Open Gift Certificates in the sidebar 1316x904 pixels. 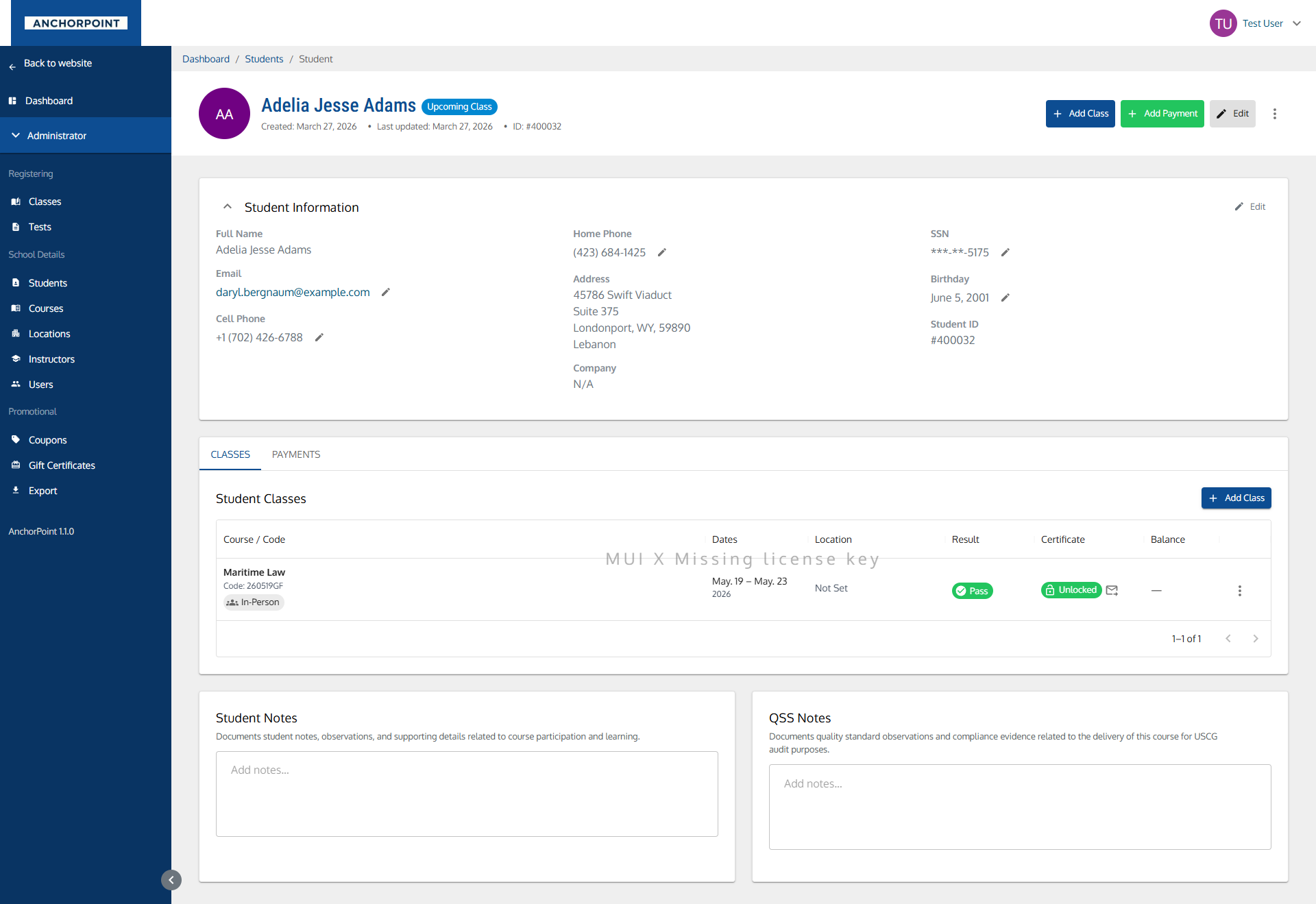tap(62, 465)
